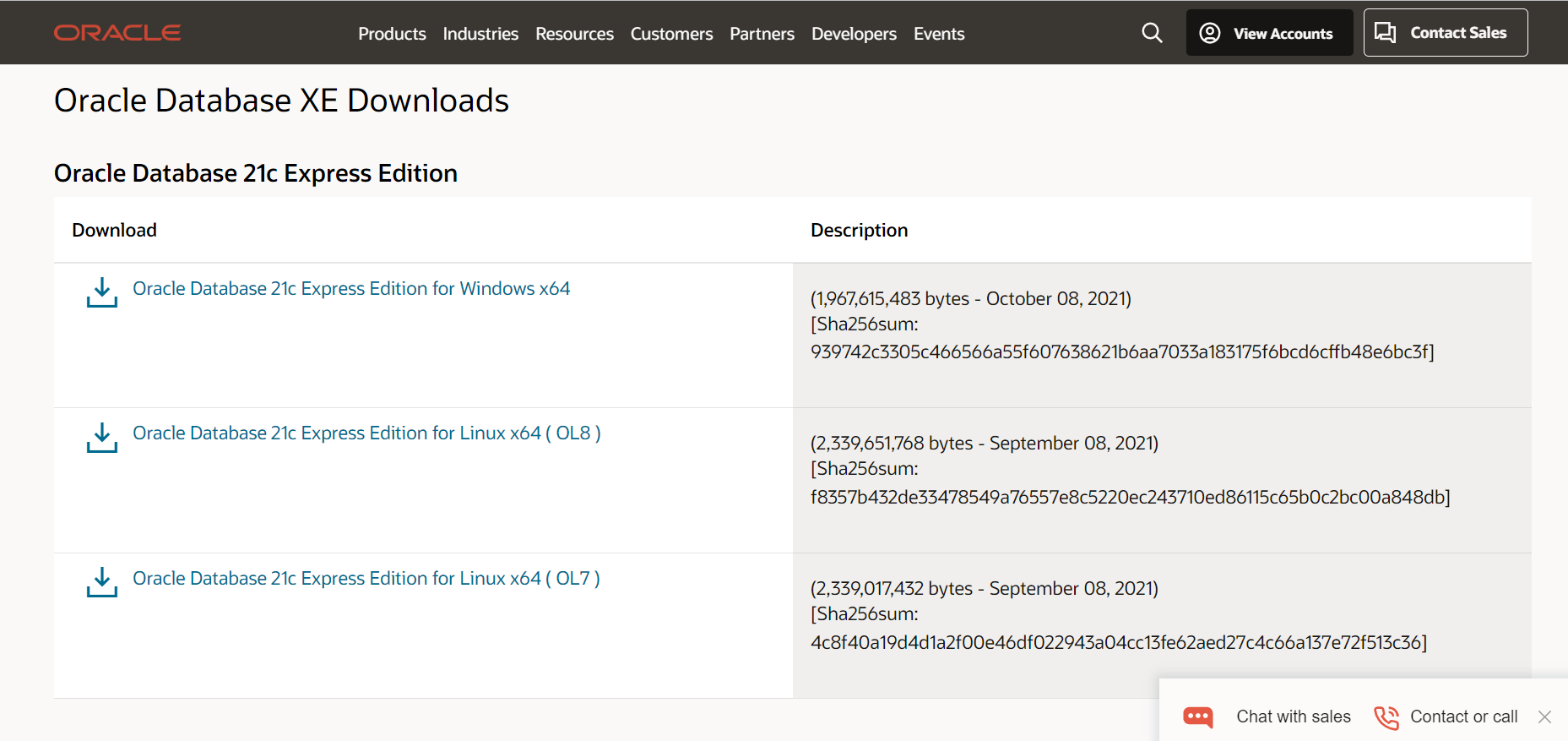Click the Sha256sum hash starting with 939742c3305c
1568x741 pixels.
[1122, 352]
